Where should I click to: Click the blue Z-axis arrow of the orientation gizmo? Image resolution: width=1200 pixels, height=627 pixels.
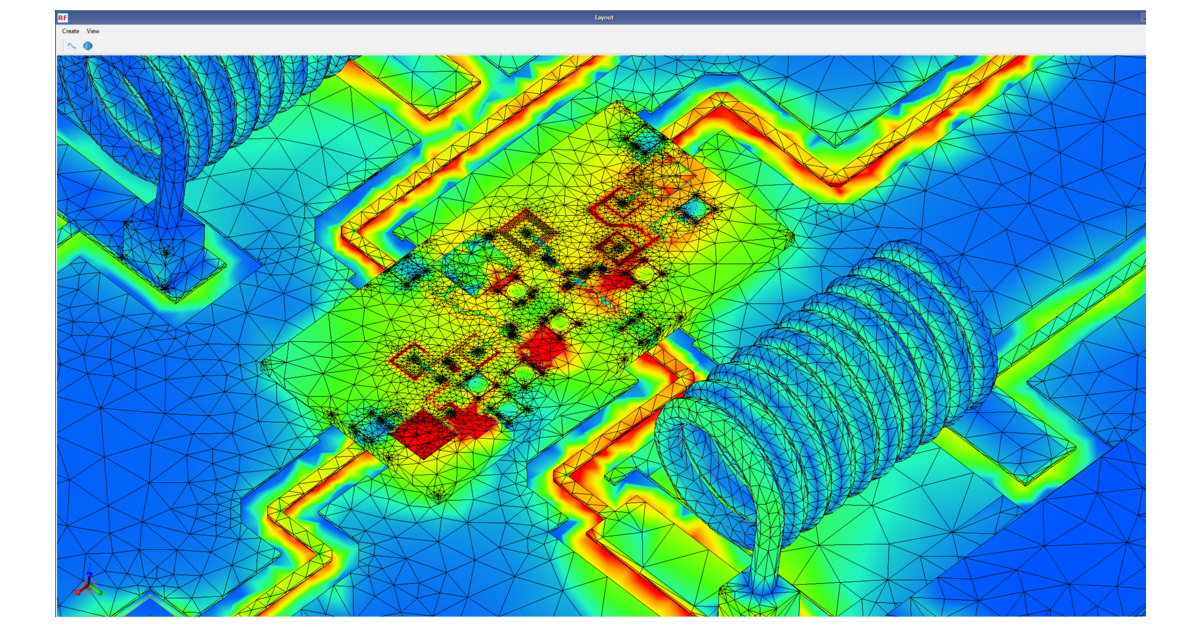click(89, 573)
